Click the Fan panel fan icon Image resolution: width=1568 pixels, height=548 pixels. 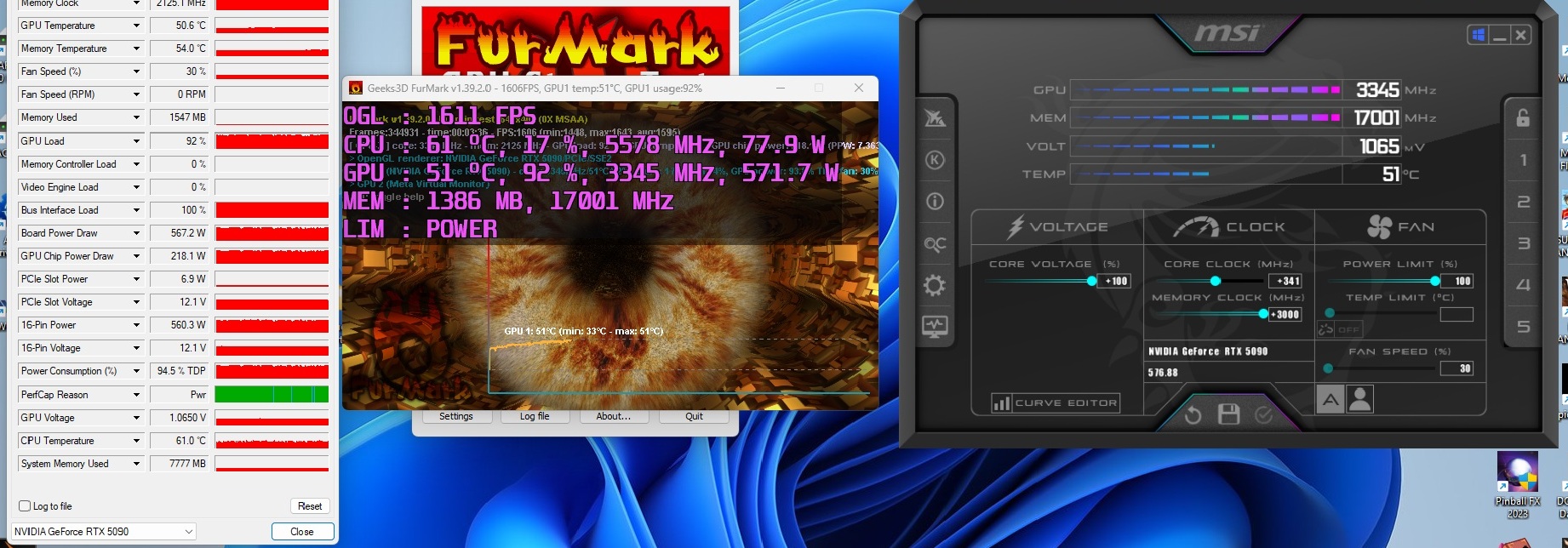[1379, 227]
